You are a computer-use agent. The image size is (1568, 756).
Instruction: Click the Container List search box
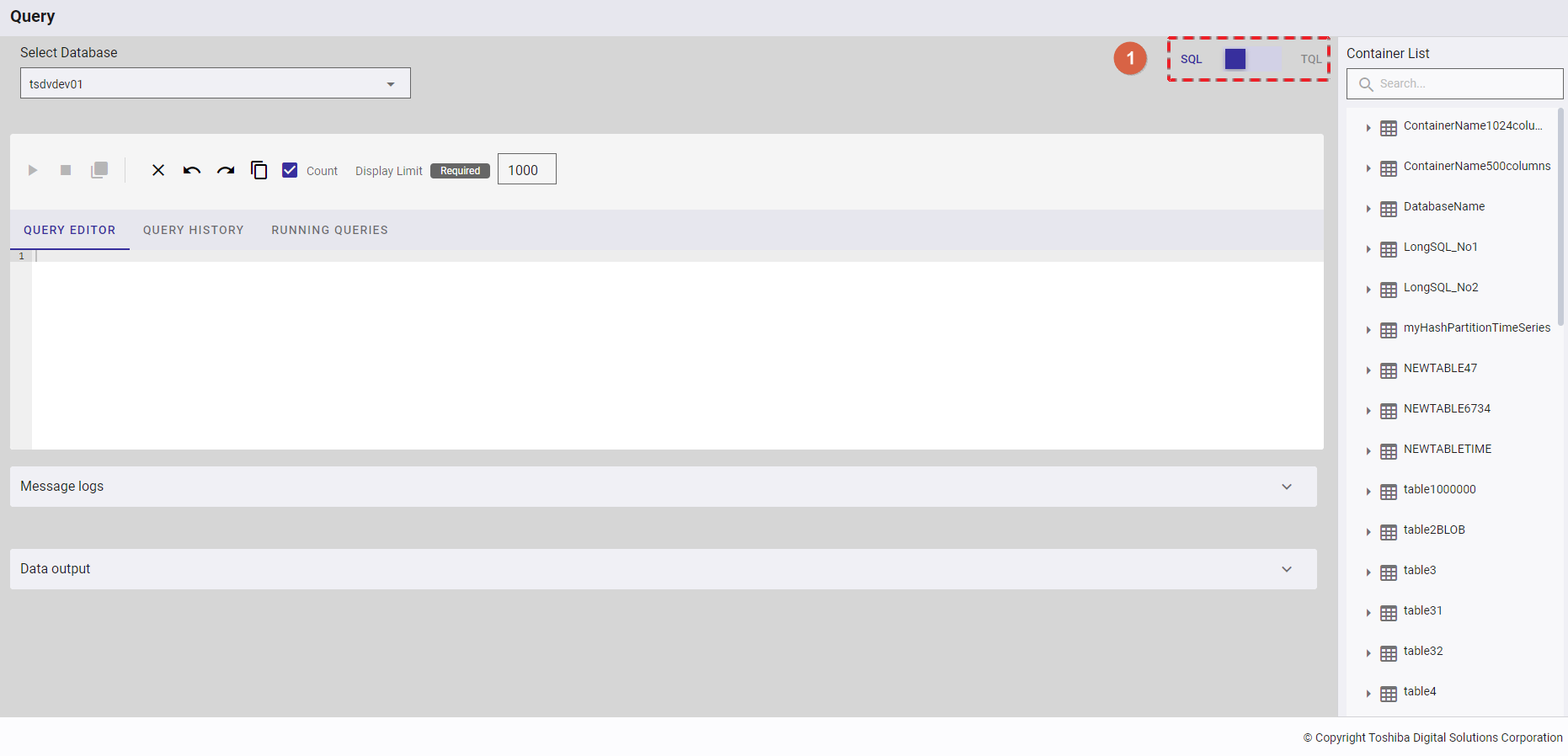click(1455, 84)
